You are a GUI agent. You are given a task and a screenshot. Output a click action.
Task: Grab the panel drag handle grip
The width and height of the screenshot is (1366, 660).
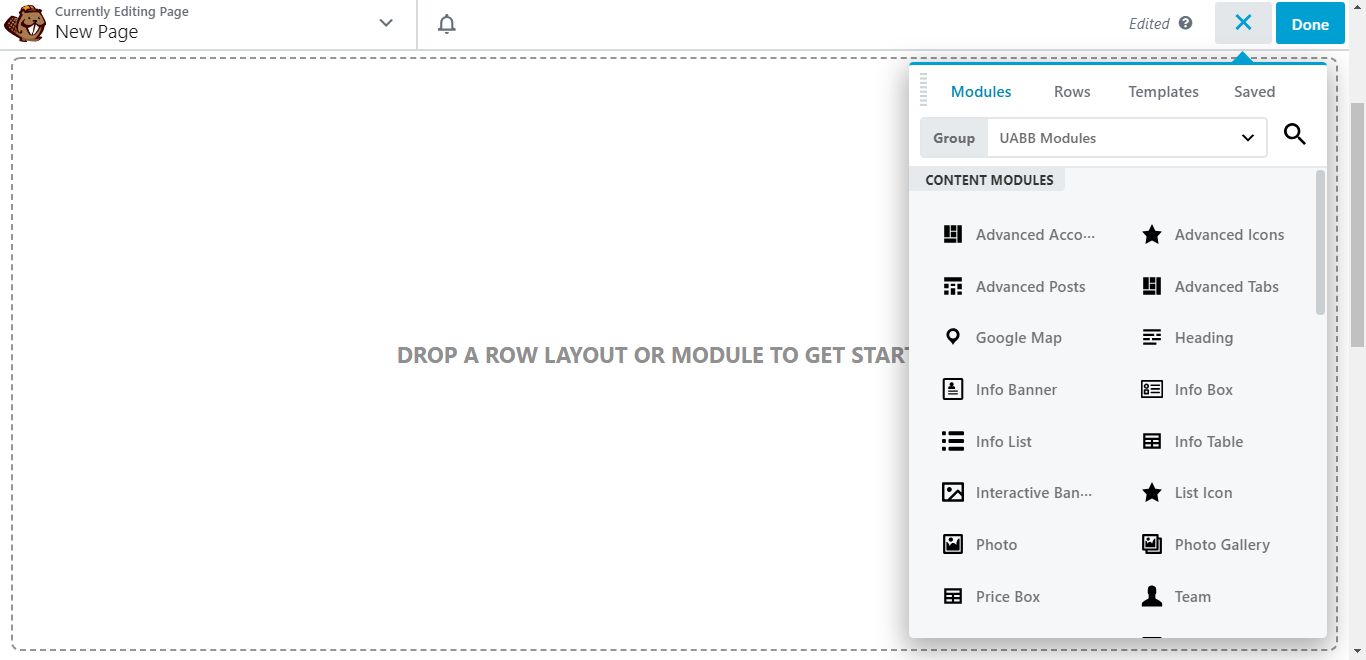point(924,90)
